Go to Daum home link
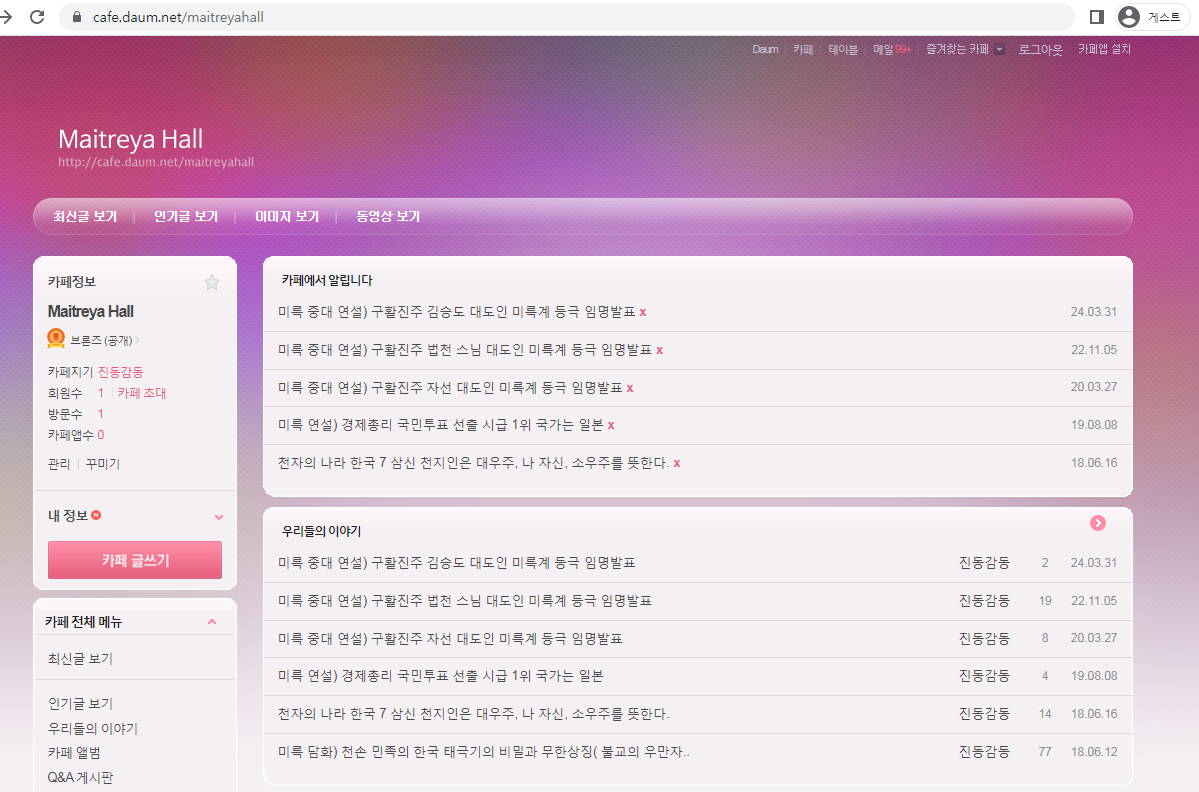 (765, 50)
